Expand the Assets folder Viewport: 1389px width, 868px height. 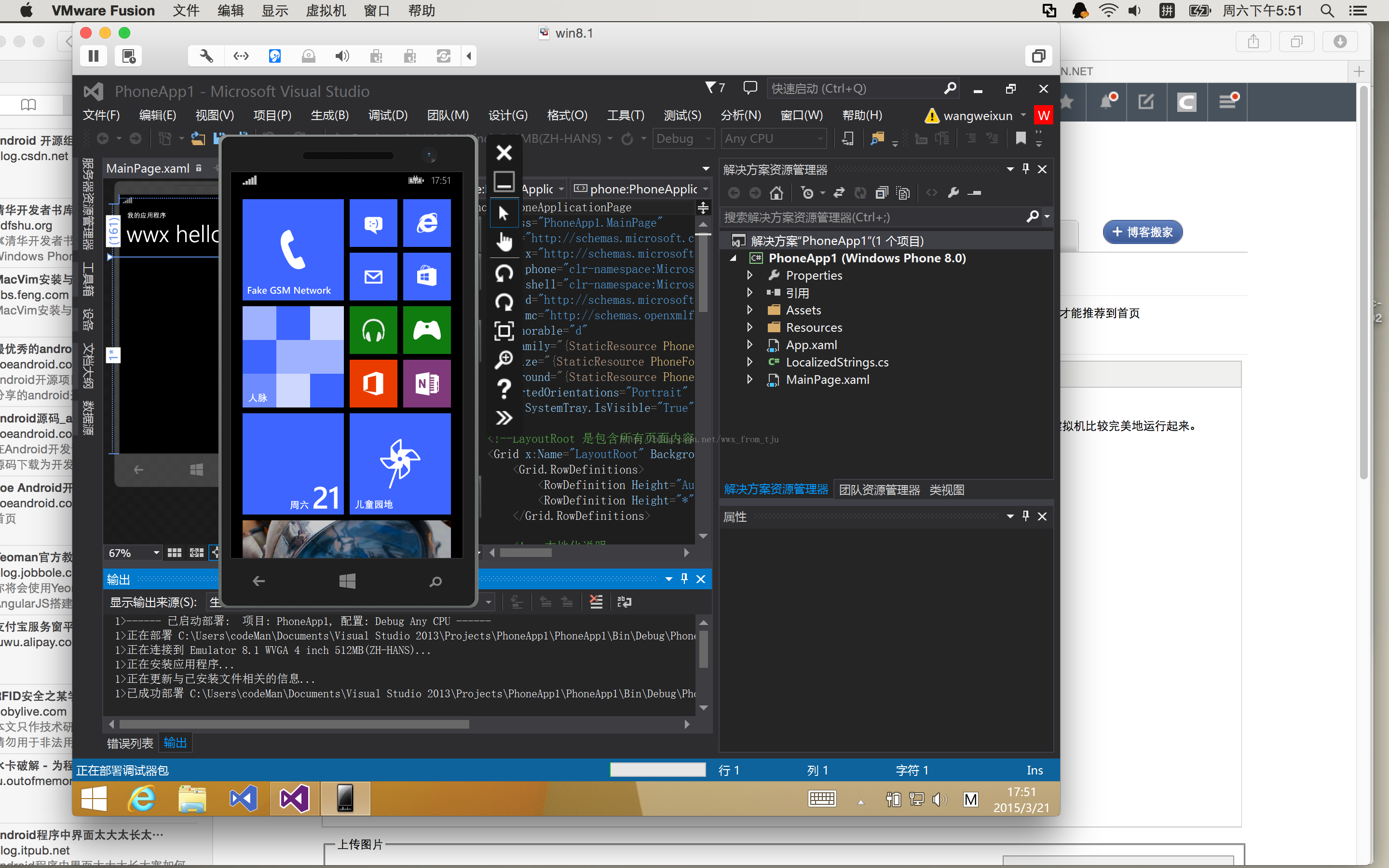pos(749,310)
